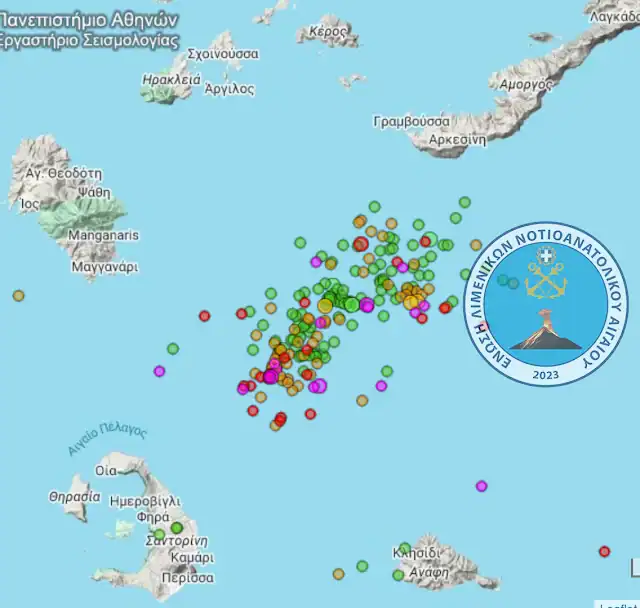Click the Θηρασία island label
The height and width of the screenshot is (608, 640).
pos(75,496)
